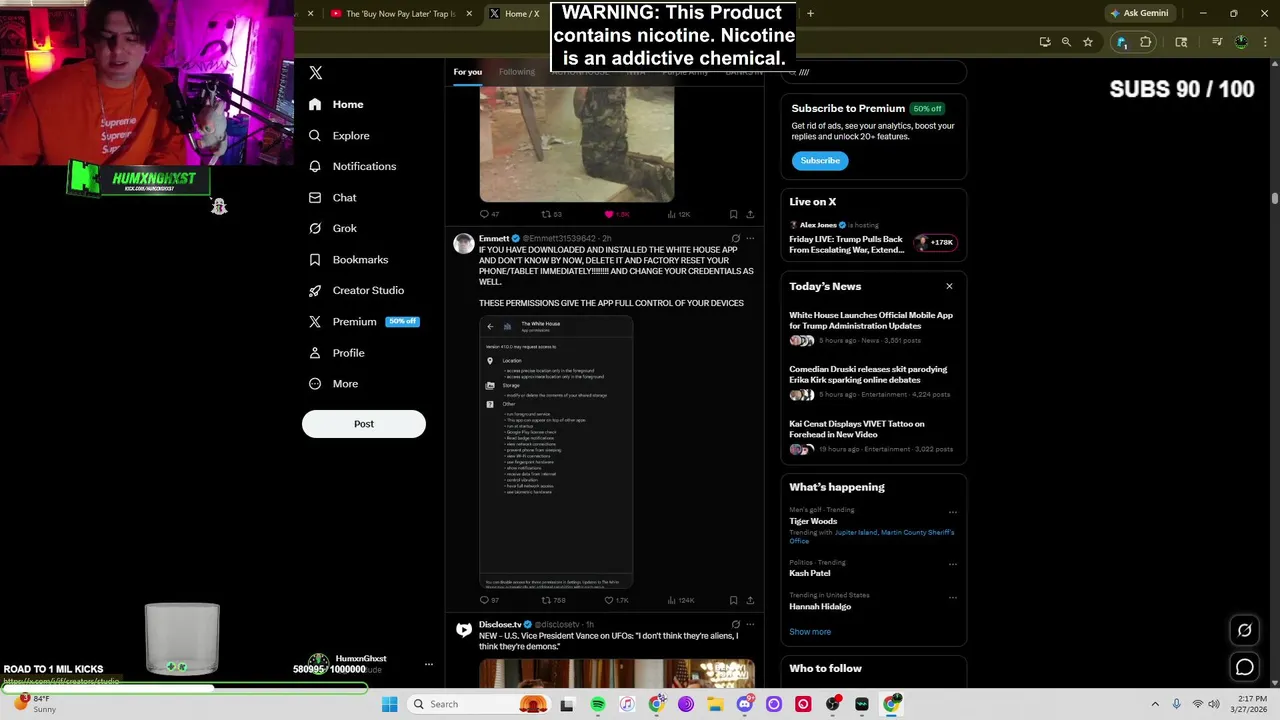
Task: Open messages floating button at bottom right
Action: click(x=1245, y=667)
